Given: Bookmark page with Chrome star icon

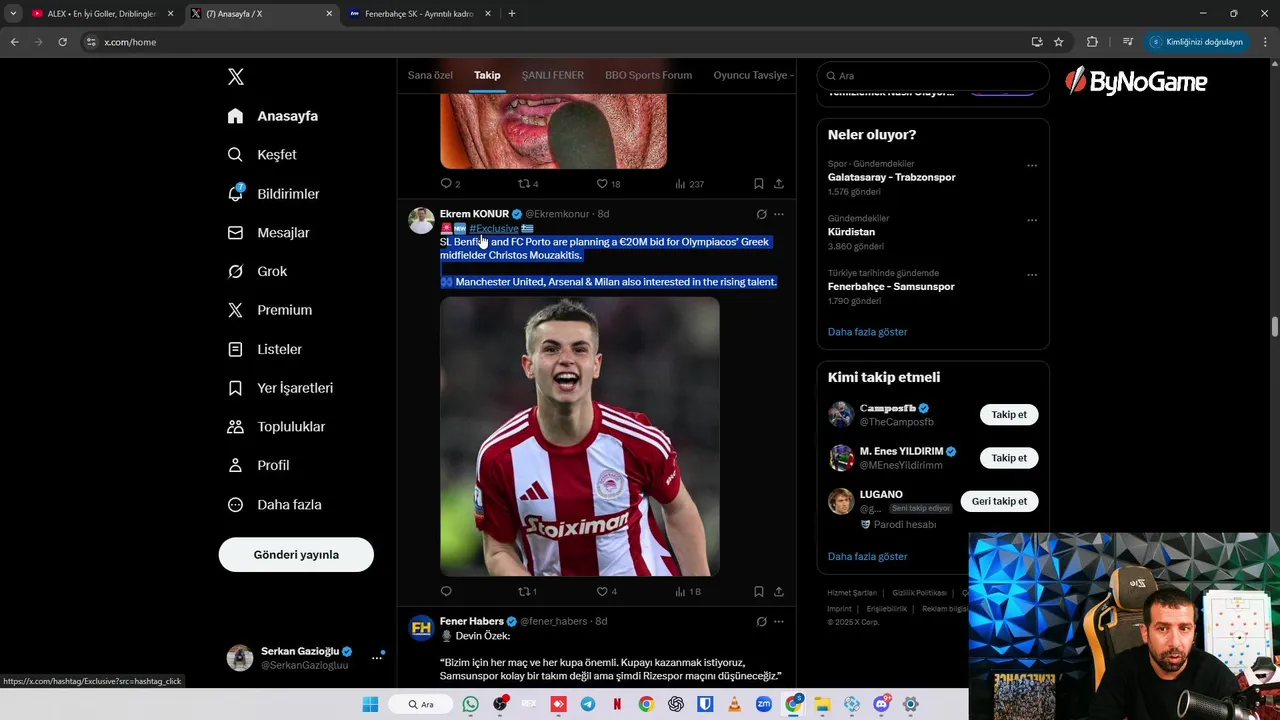Looking at the screenshot, I should [1058, 42].
